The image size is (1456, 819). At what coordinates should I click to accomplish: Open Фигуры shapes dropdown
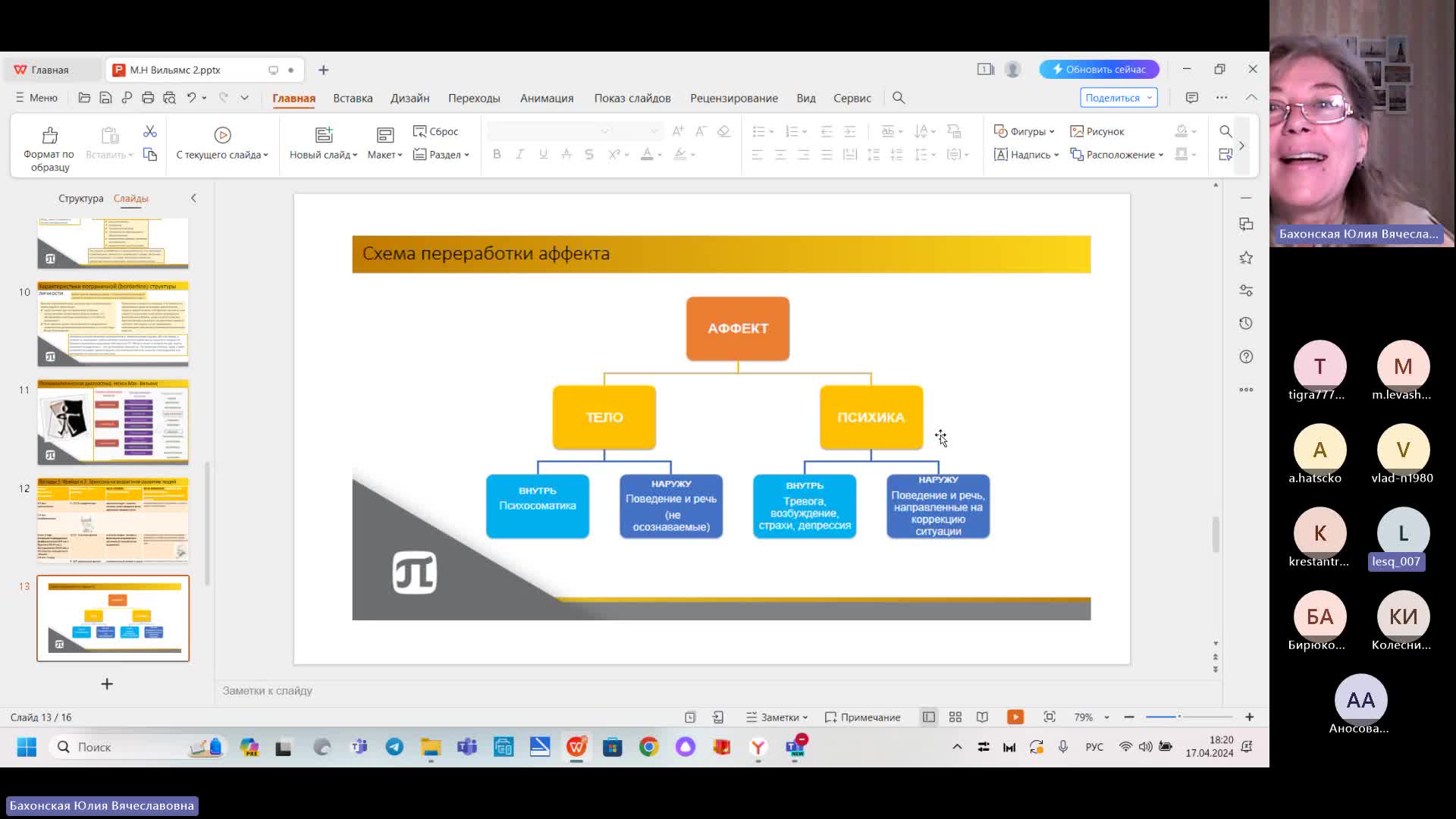(1025, 131)
